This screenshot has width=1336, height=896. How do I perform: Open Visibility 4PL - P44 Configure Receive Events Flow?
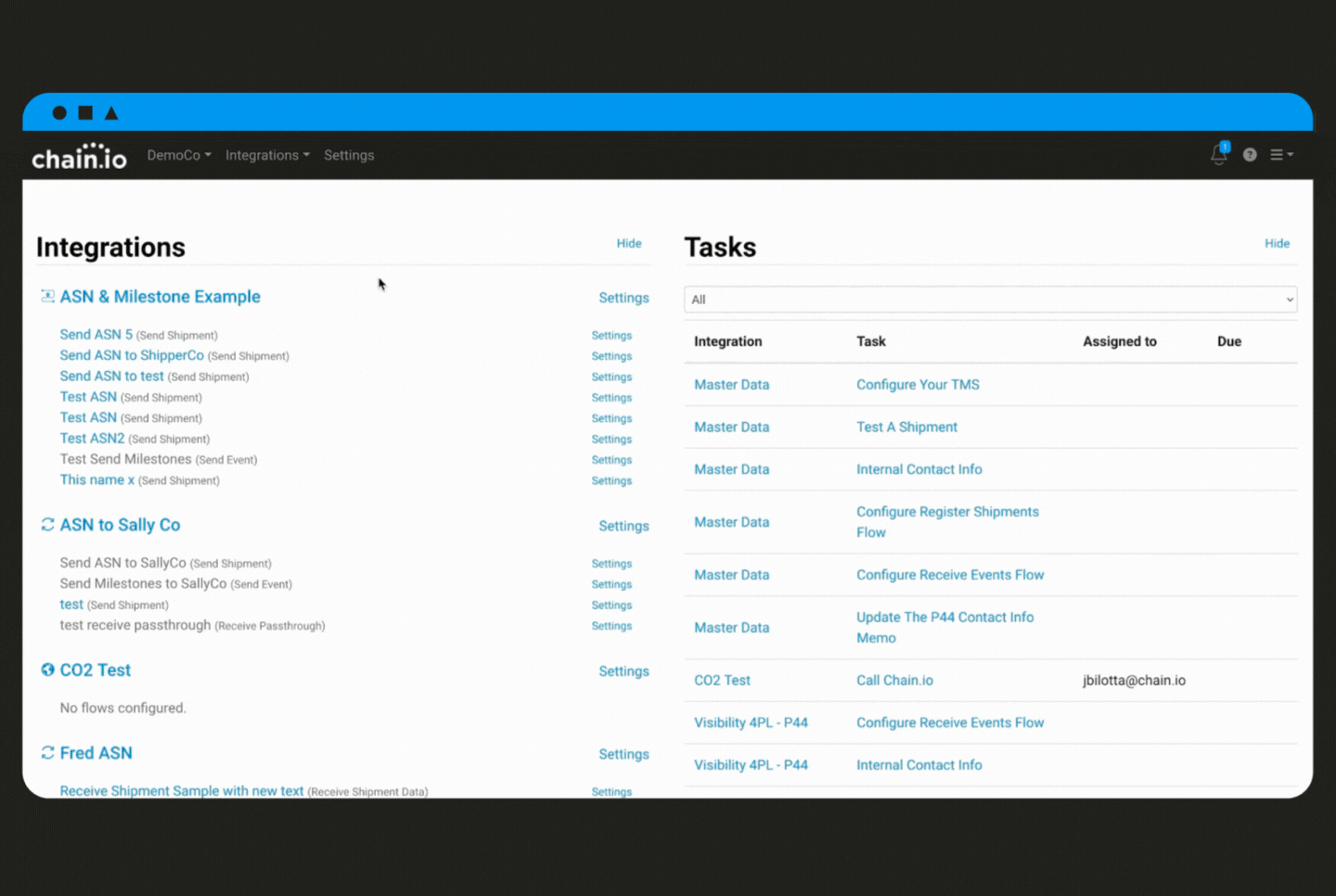pos(950,723)
